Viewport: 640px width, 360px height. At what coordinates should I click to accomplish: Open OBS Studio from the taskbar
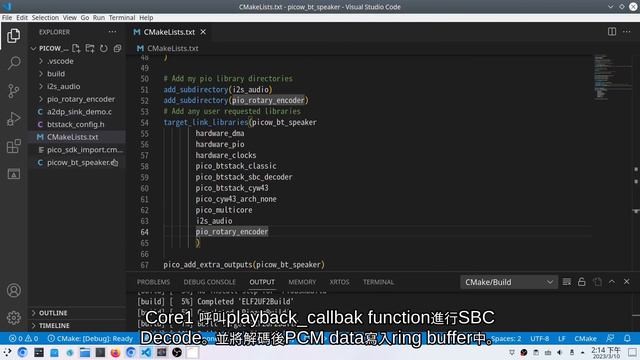pos(177,352)
